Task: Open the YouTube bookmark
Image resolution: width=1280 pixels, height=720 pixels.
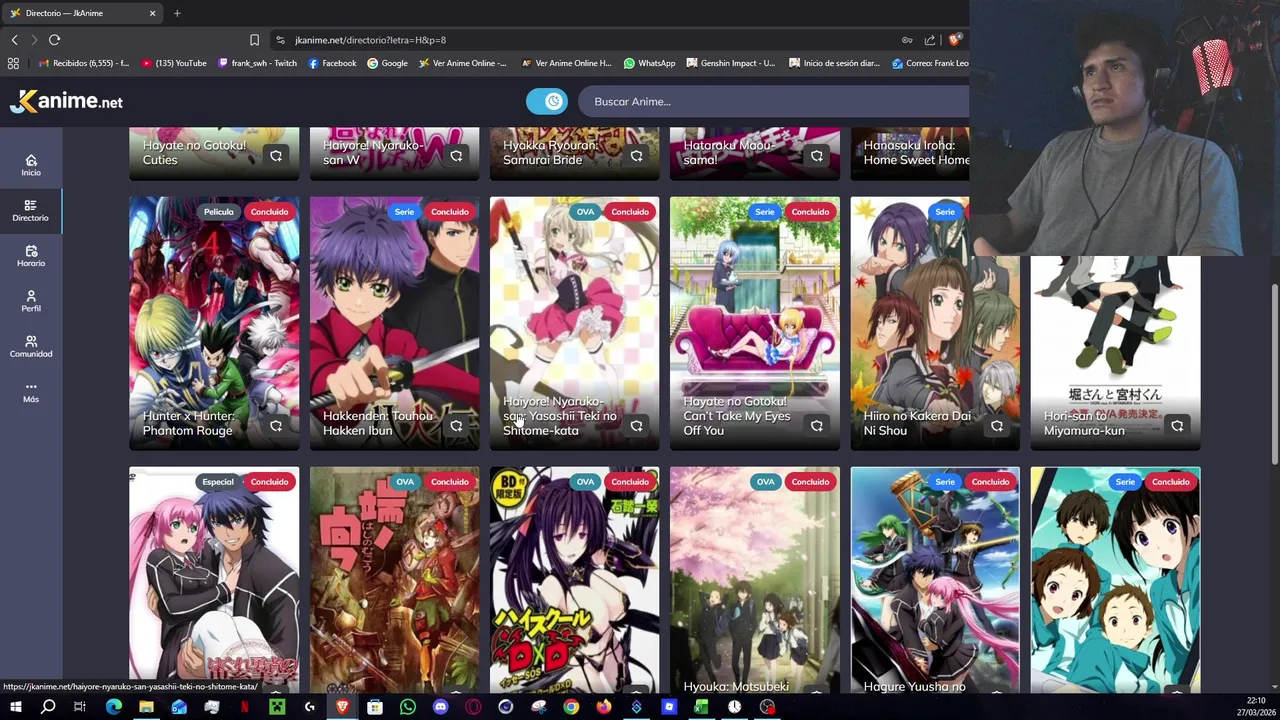Action: click(174, 63)
